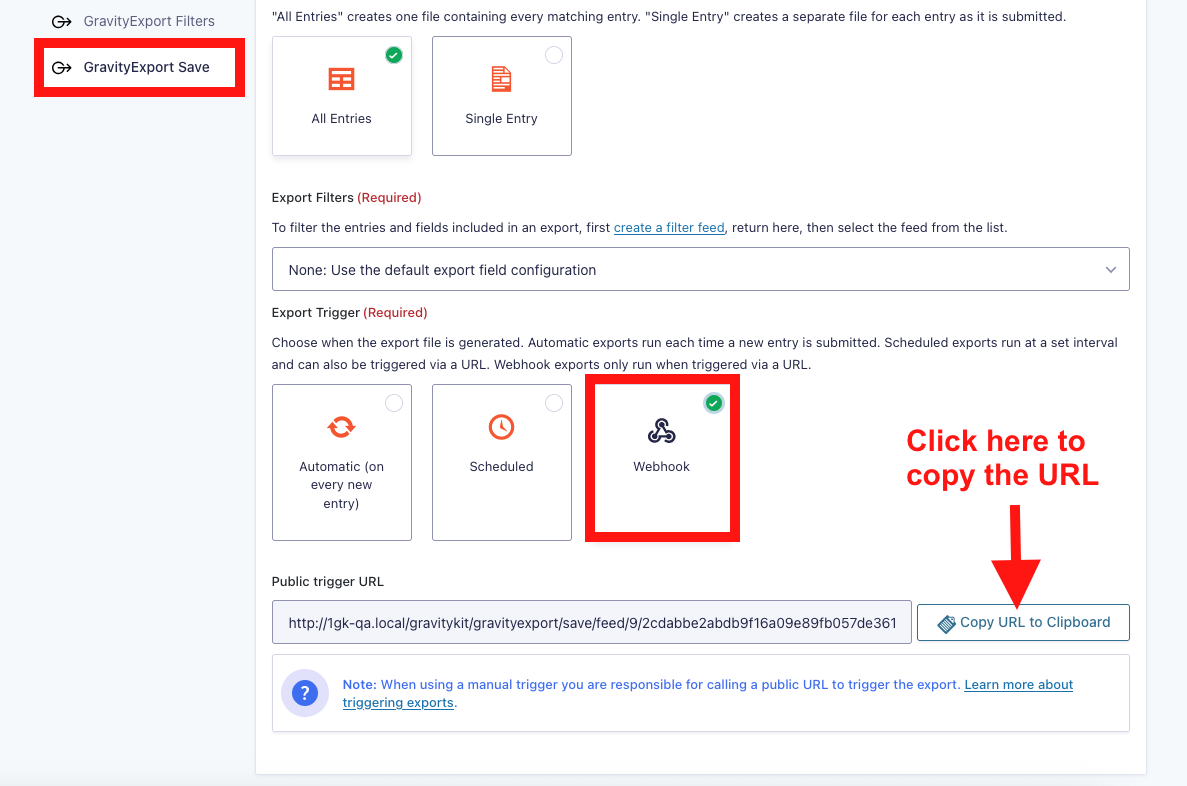Screen dimensions: 1187x786
Task: Click the 'Single Entry' card label
Action: [501, 119]
